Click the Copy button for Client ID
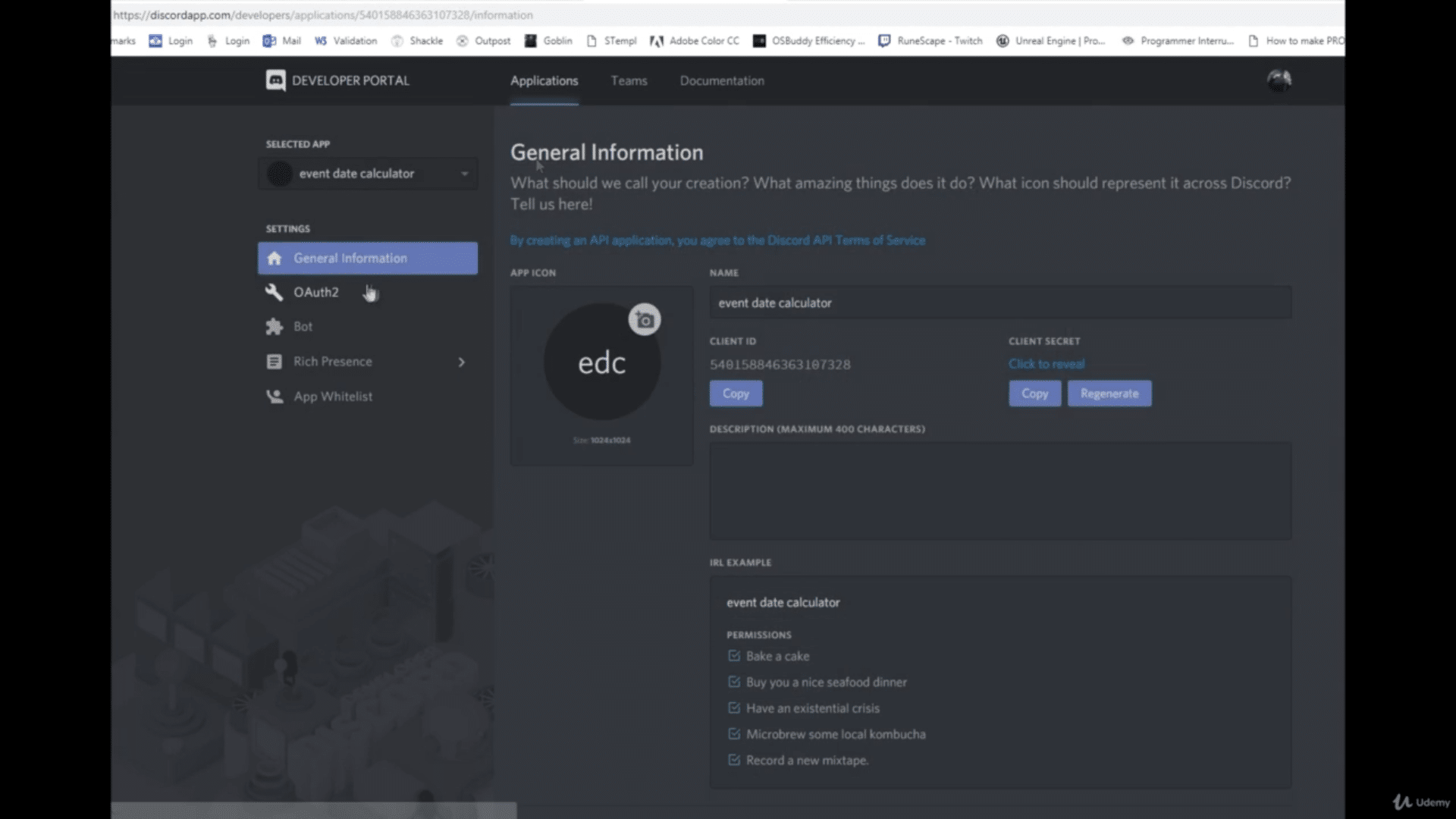This screenshot has height=819, width=1456. tap(736, 393)
